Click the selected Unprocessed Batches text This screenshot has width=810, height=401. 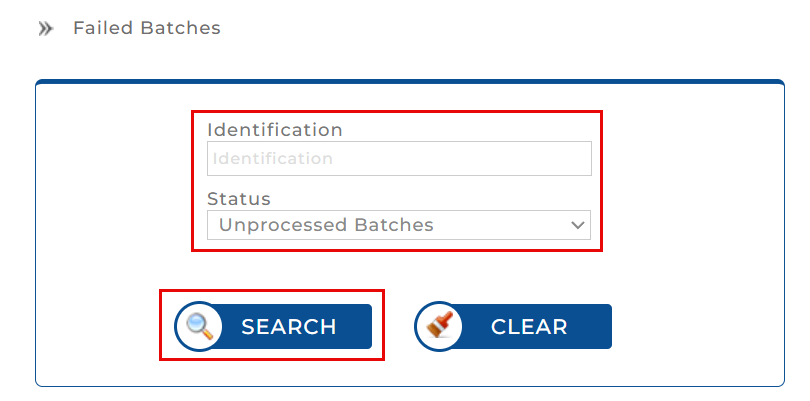pyautogui.click(x=326, y=225)
